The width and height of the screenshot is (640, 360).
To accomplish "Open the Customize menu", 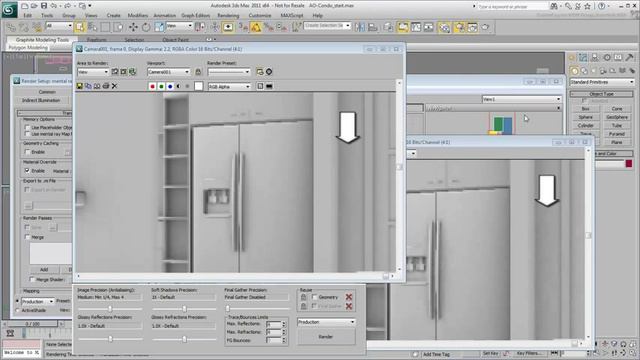I will [x=260, y=16].
